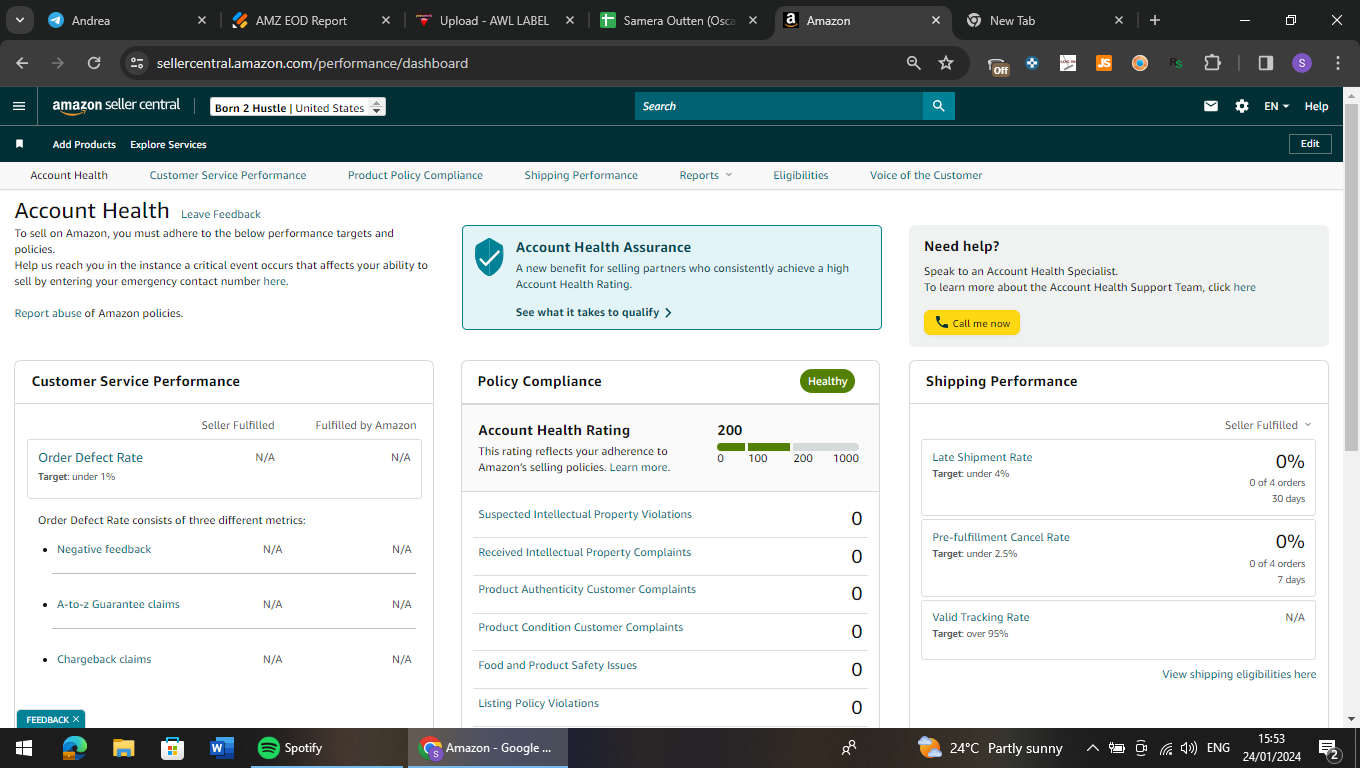Open the Order Defect Rate link
The height and width of the screenshot is (768, 1360).
[x=91, y=457]
